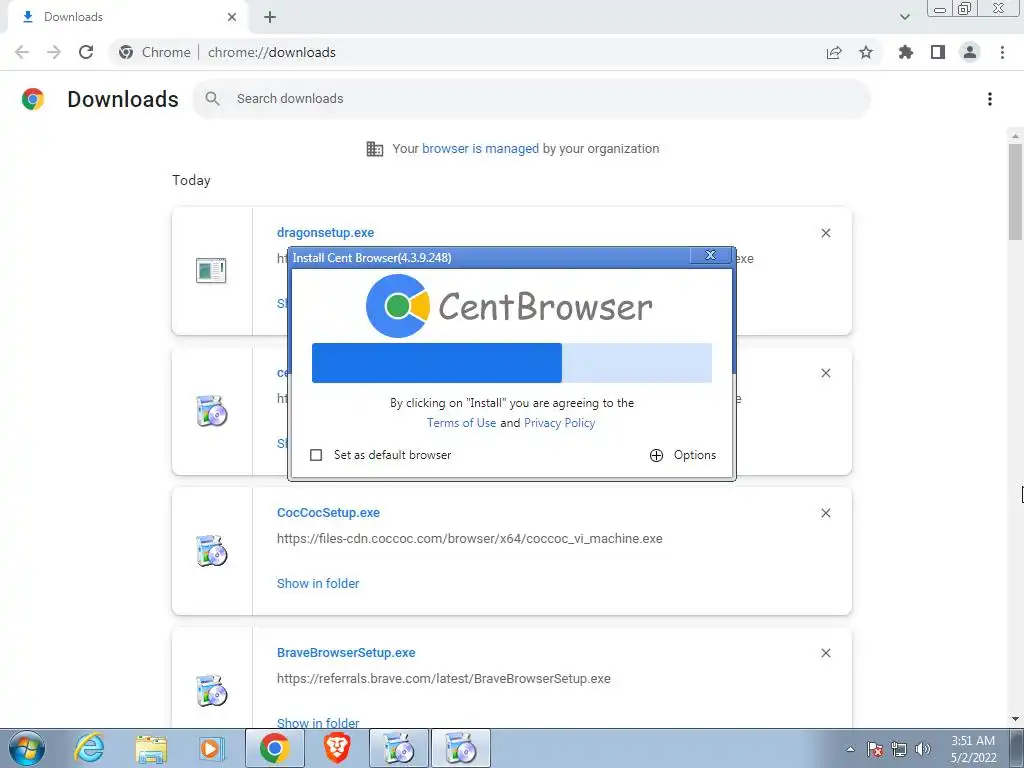The height and width of the screenshot is (768, 1024).
Task: Open the Extensions puzzle icon
Action: click(x=905, y=52)
